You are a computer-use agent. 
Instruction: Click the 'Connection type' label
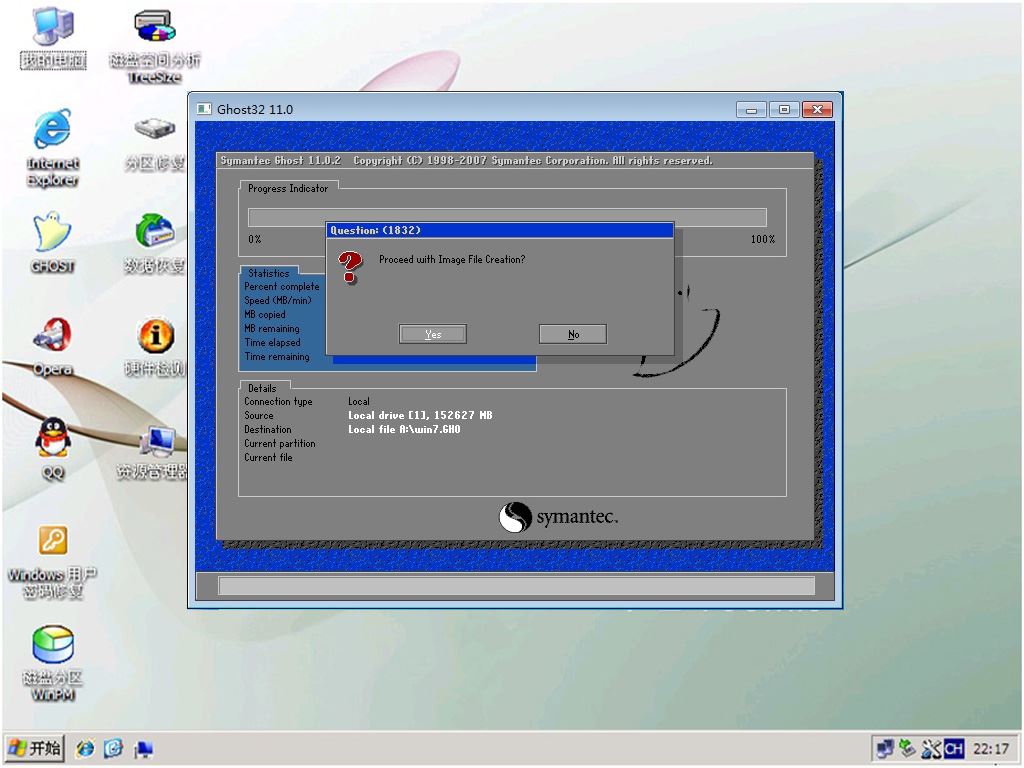click(x=278, y=402)
